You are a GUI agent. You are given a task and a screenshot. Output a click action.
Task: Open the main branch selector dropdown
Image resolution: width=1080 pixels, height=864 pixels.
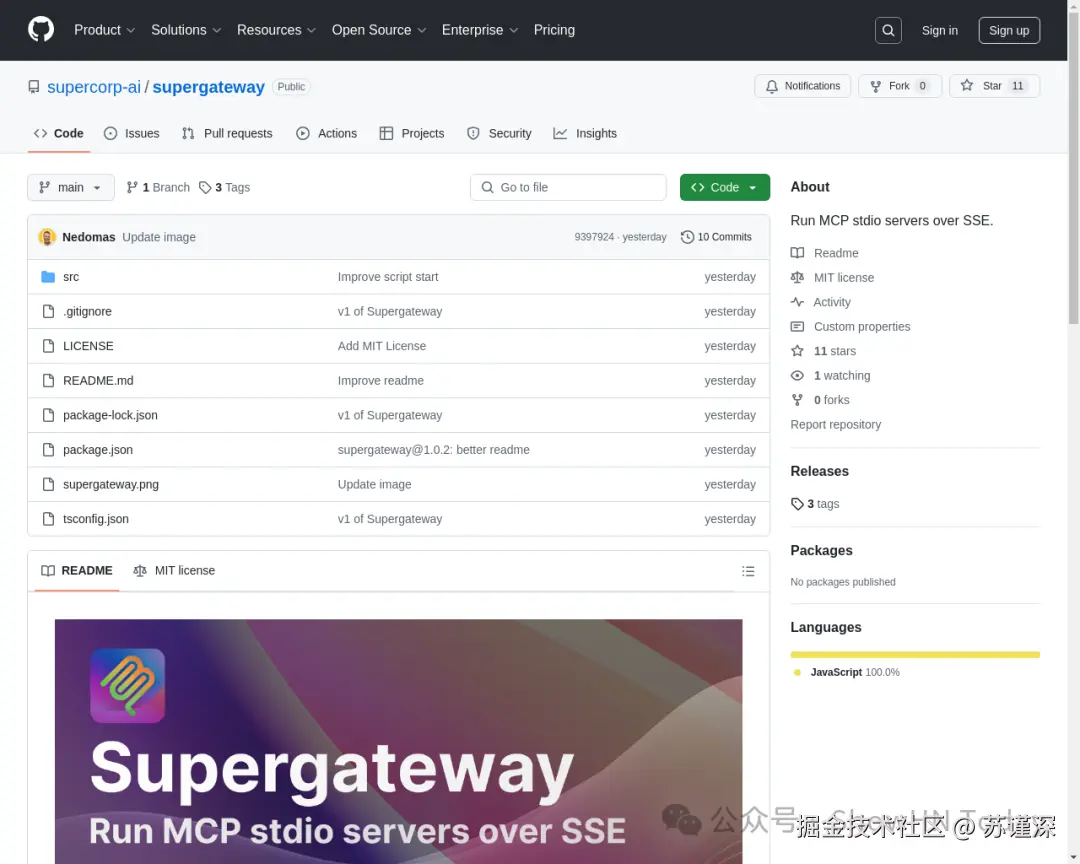pos(71,187)
